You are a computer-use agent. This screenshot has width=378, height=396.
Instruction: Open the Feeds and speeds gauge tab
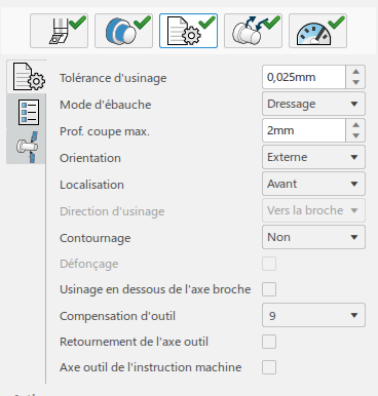318,31
